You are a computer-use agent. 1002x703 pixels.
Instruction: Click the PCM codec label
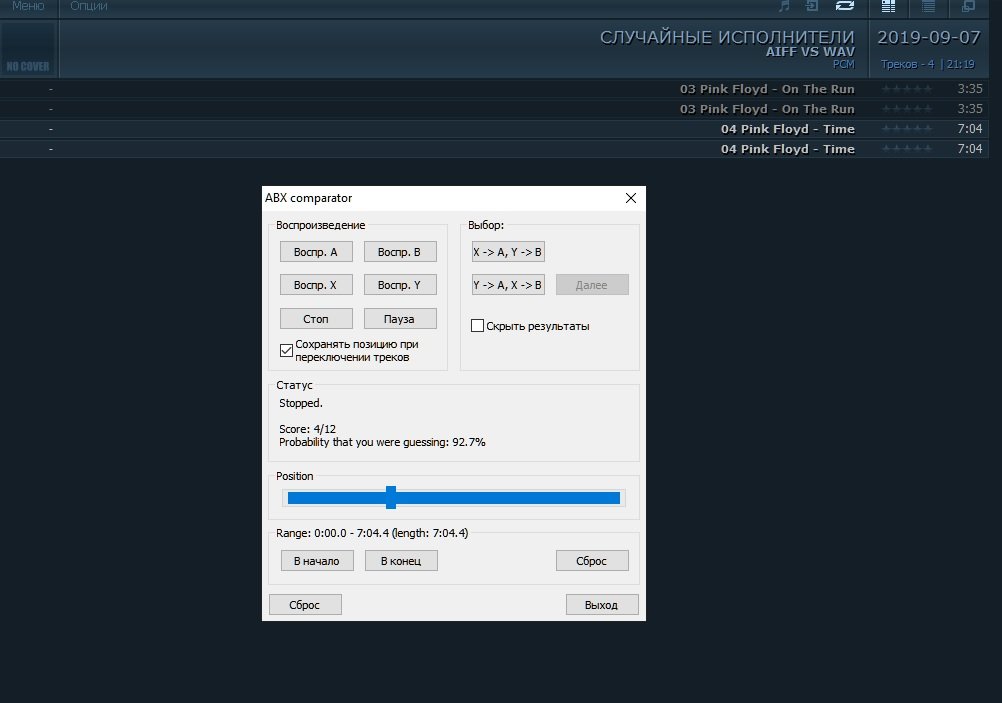coord(844,65)
